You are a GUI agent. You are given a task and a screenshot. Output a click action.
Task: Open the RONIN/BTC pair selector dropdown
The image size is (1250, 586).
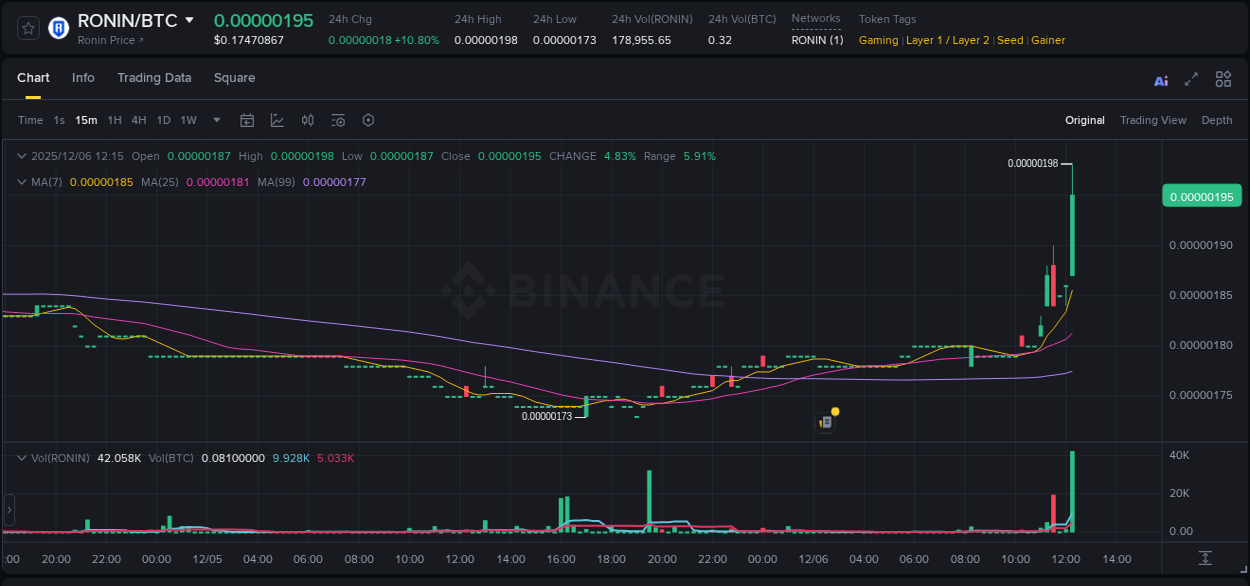pos(190,20)
